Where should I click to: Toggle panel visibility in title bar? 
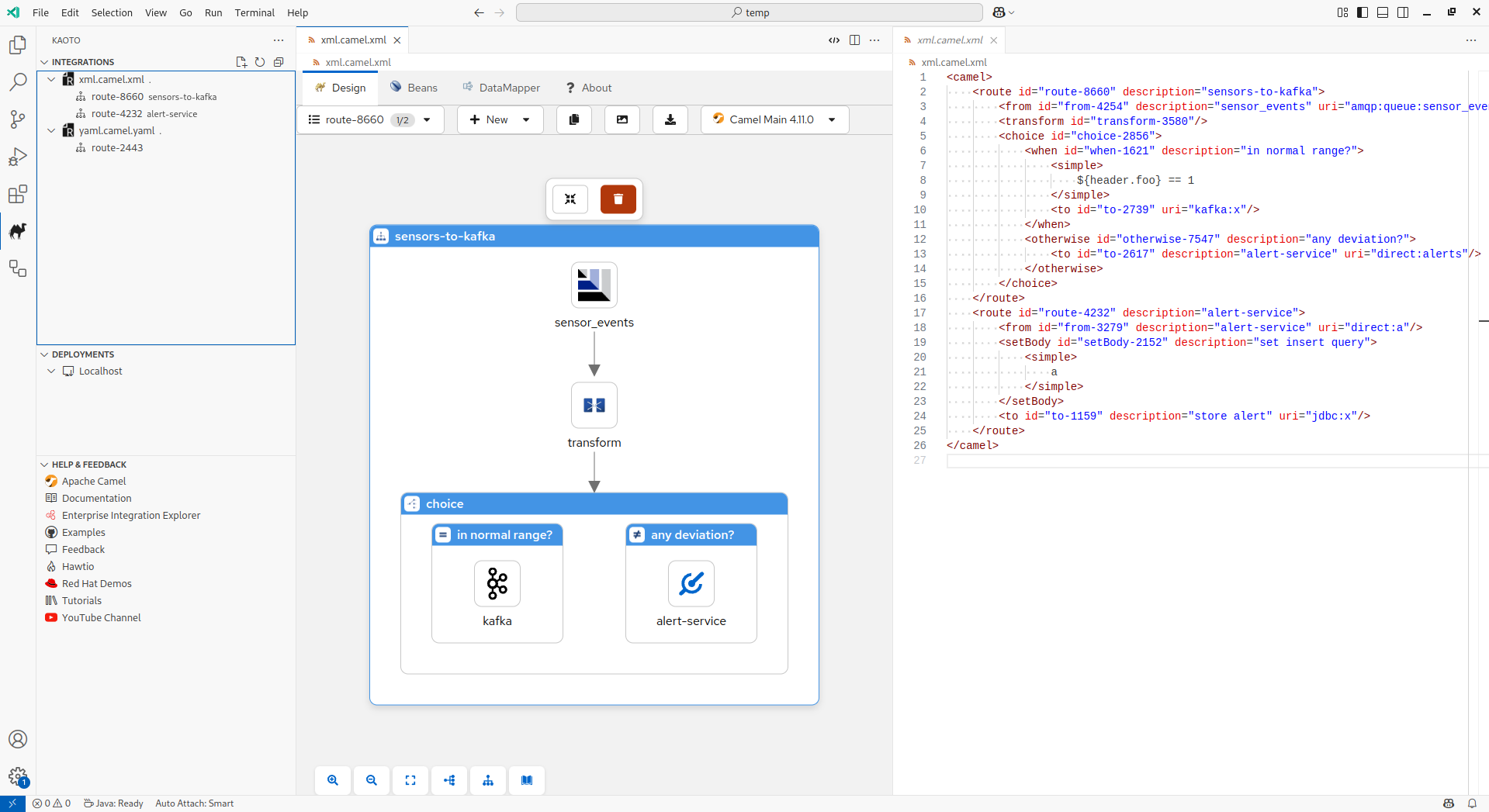click(x=1383, y=12)
